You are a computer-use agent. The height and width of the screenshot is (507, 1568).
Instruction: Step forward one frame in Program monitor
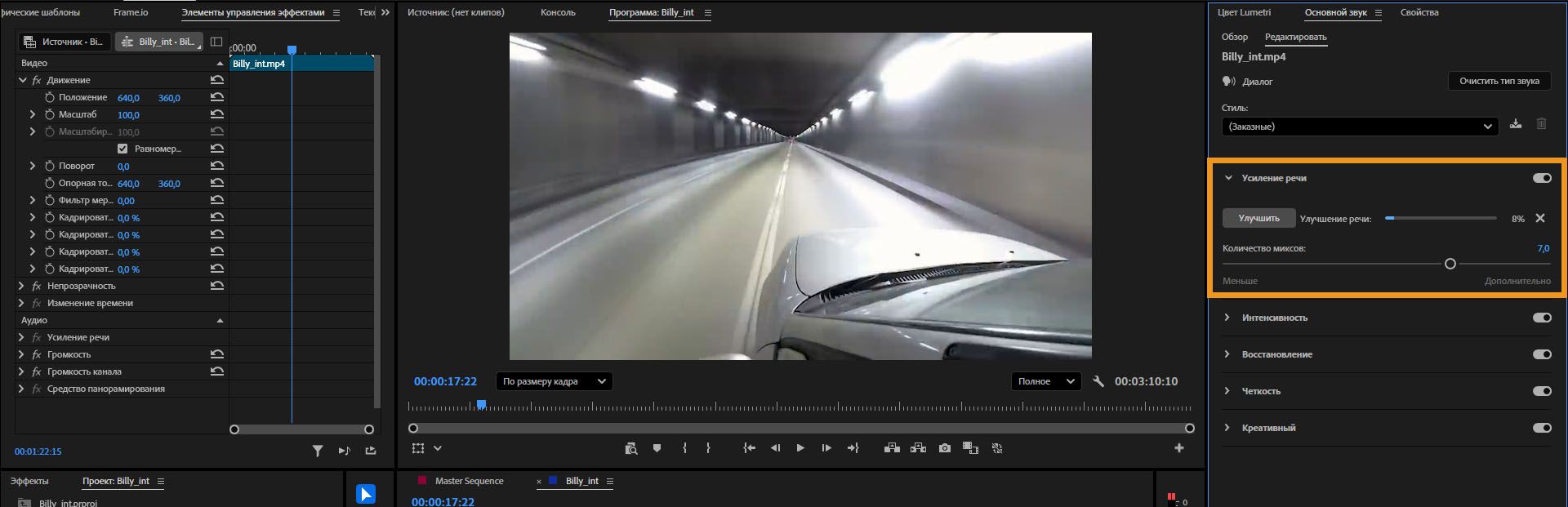[826, 448]
